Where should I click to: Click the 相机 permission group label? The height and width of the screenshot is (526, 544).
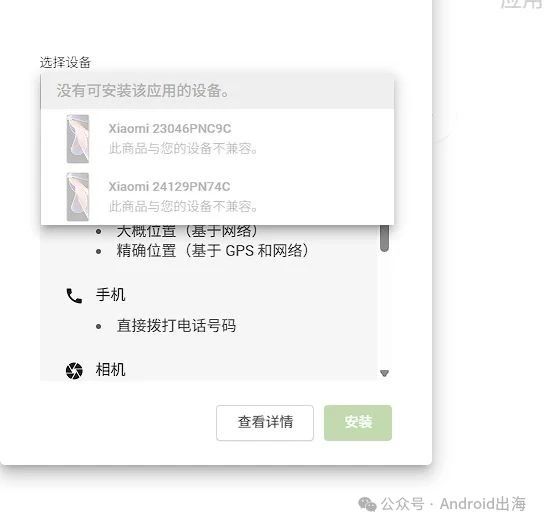click(x=110, y=370)
